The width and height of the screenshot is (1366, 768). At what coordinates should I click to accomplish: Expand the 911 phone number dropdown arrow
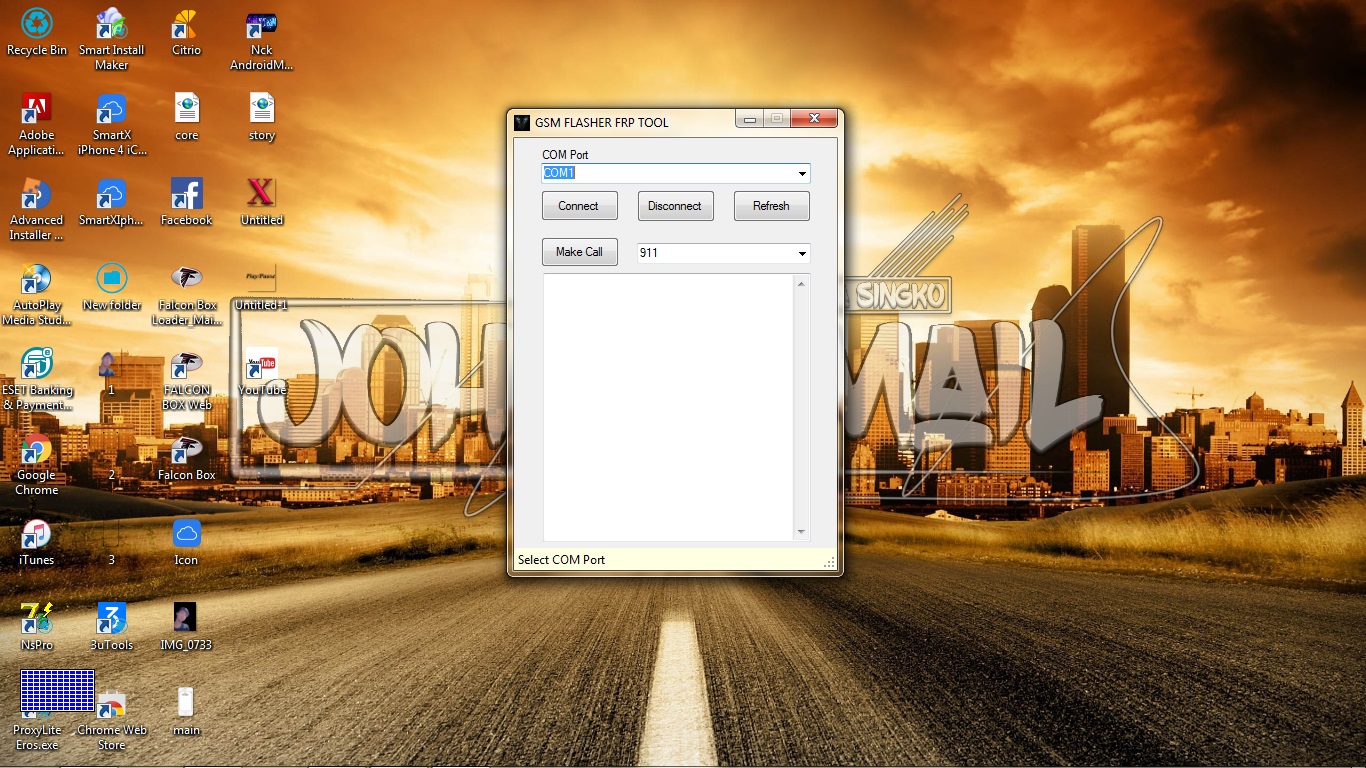[802, 254]
